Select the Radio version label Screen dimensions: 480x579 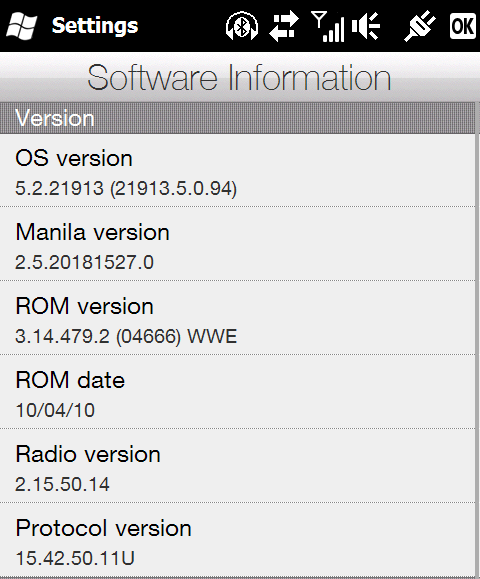[x=88, y=454]
